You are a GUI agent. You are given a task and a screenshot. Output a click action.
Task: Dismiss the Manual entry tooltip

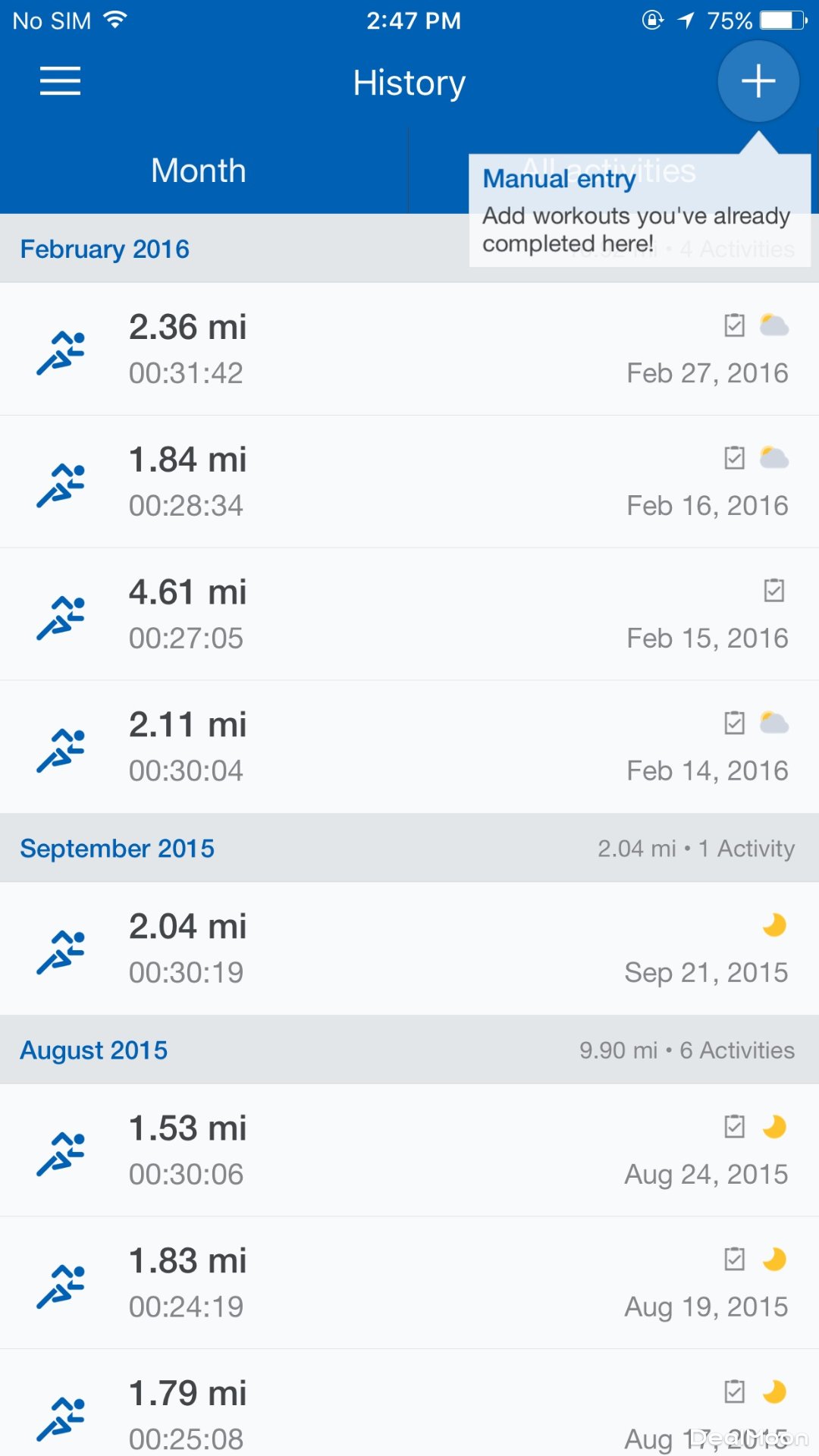tap(639, 211)
